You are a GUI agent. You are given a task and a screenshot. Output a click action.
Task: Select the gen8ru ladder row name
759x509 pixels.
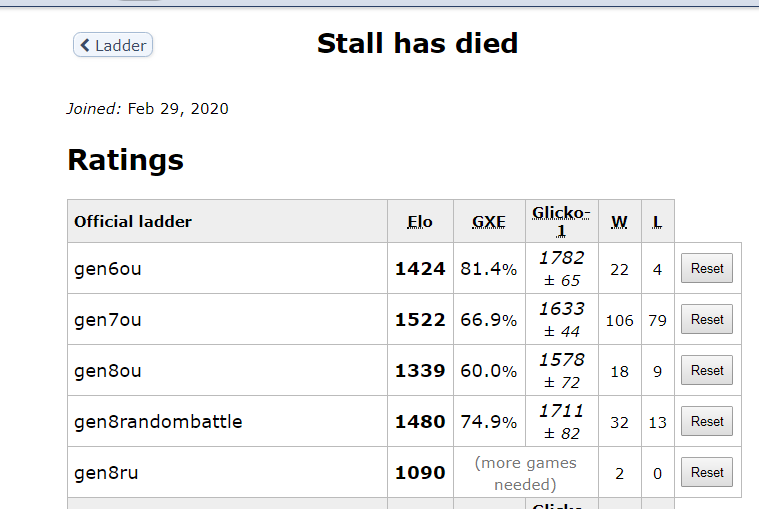[106, 473]
